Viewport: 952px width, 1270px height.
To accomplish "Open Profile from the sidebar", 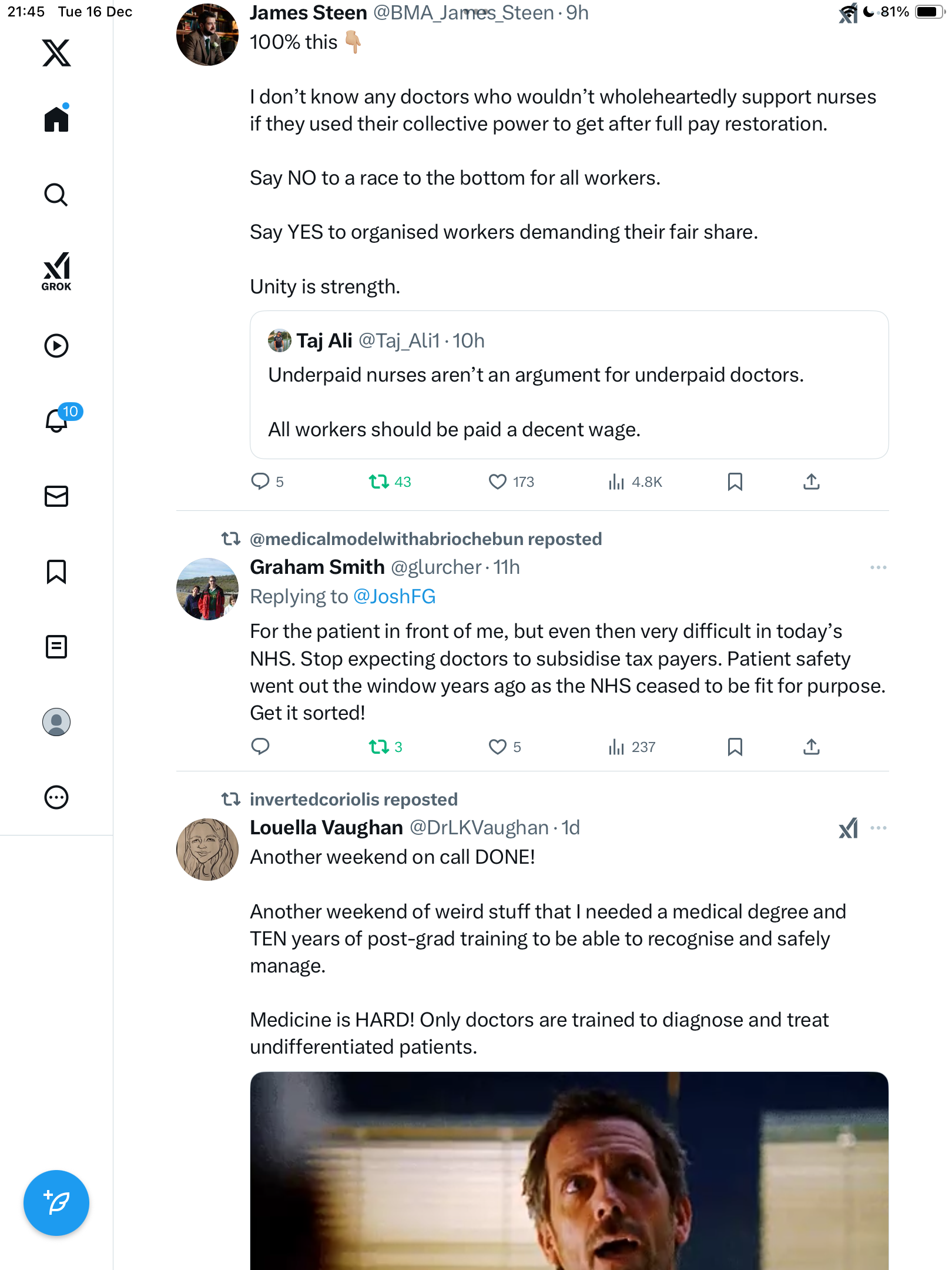I will click(56, 722).
